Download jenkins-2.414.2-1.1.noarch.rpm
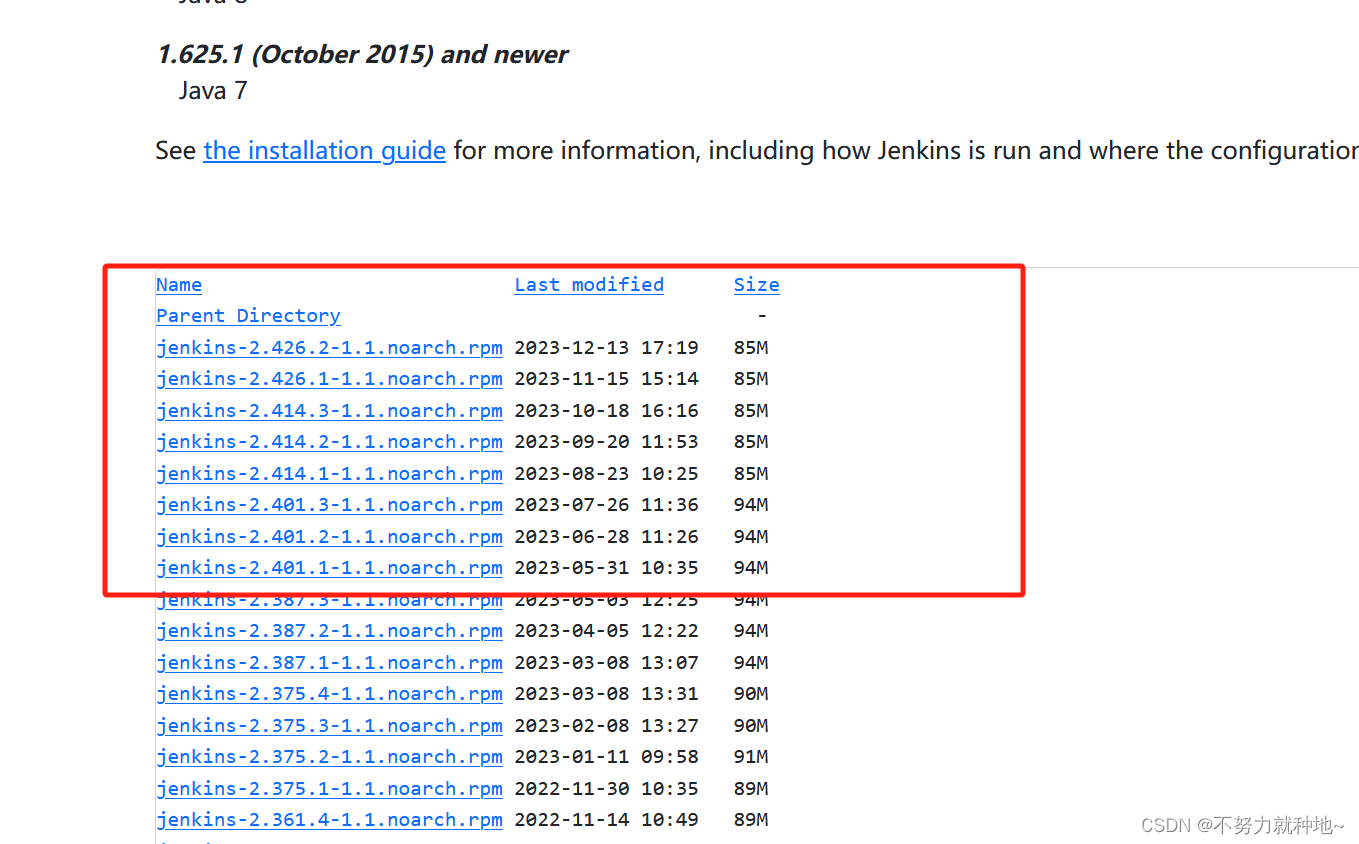Viewport: 1359px width, 844px height. 329,442
